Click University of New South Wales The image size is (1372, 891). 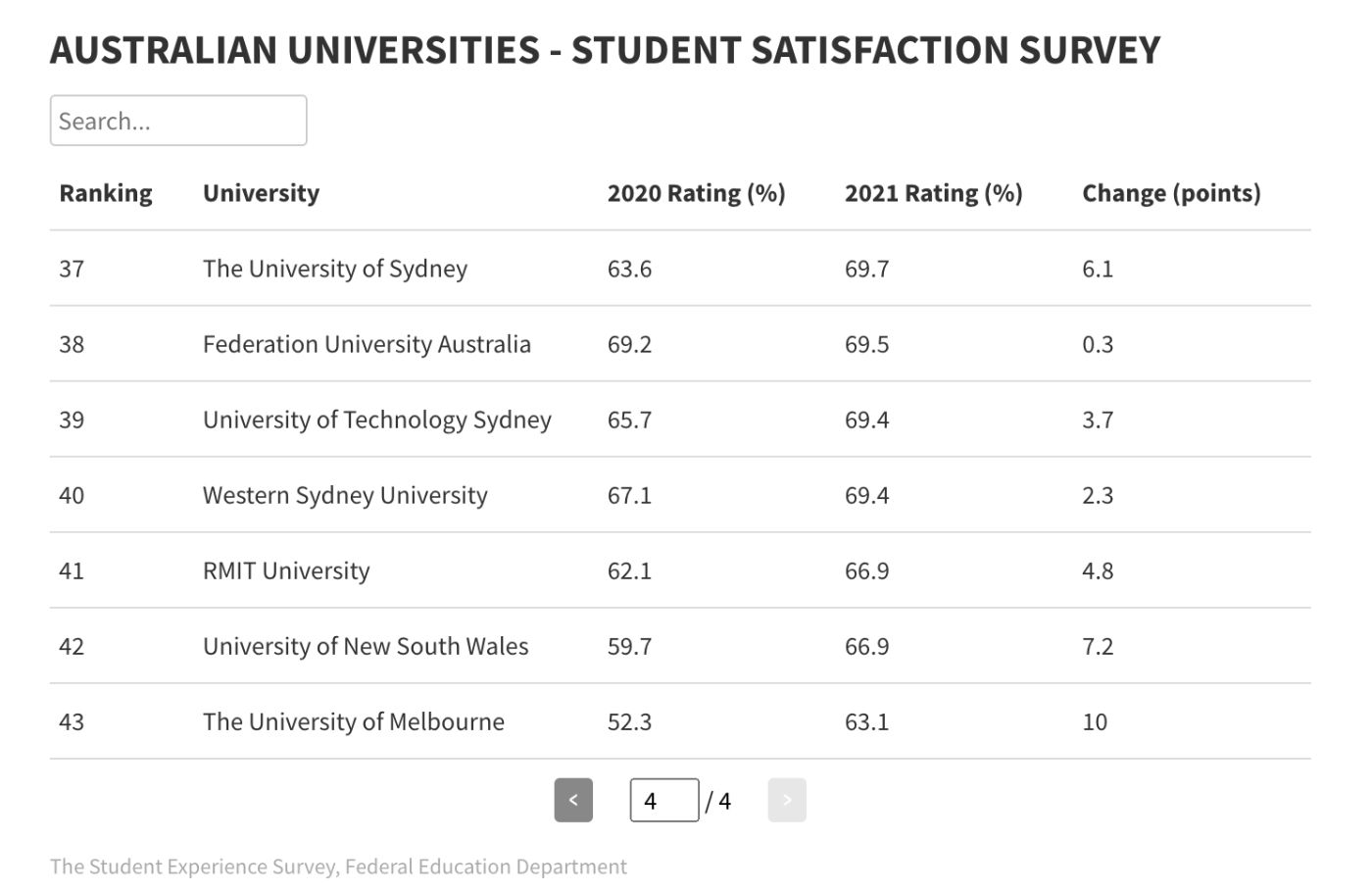[366, 646]
